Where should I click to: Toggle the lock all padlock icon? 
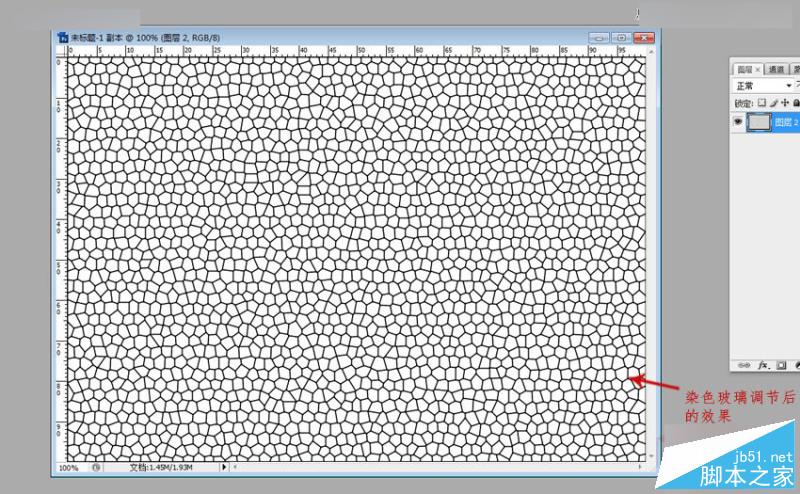pyautogui.click(x=796, y=103)
